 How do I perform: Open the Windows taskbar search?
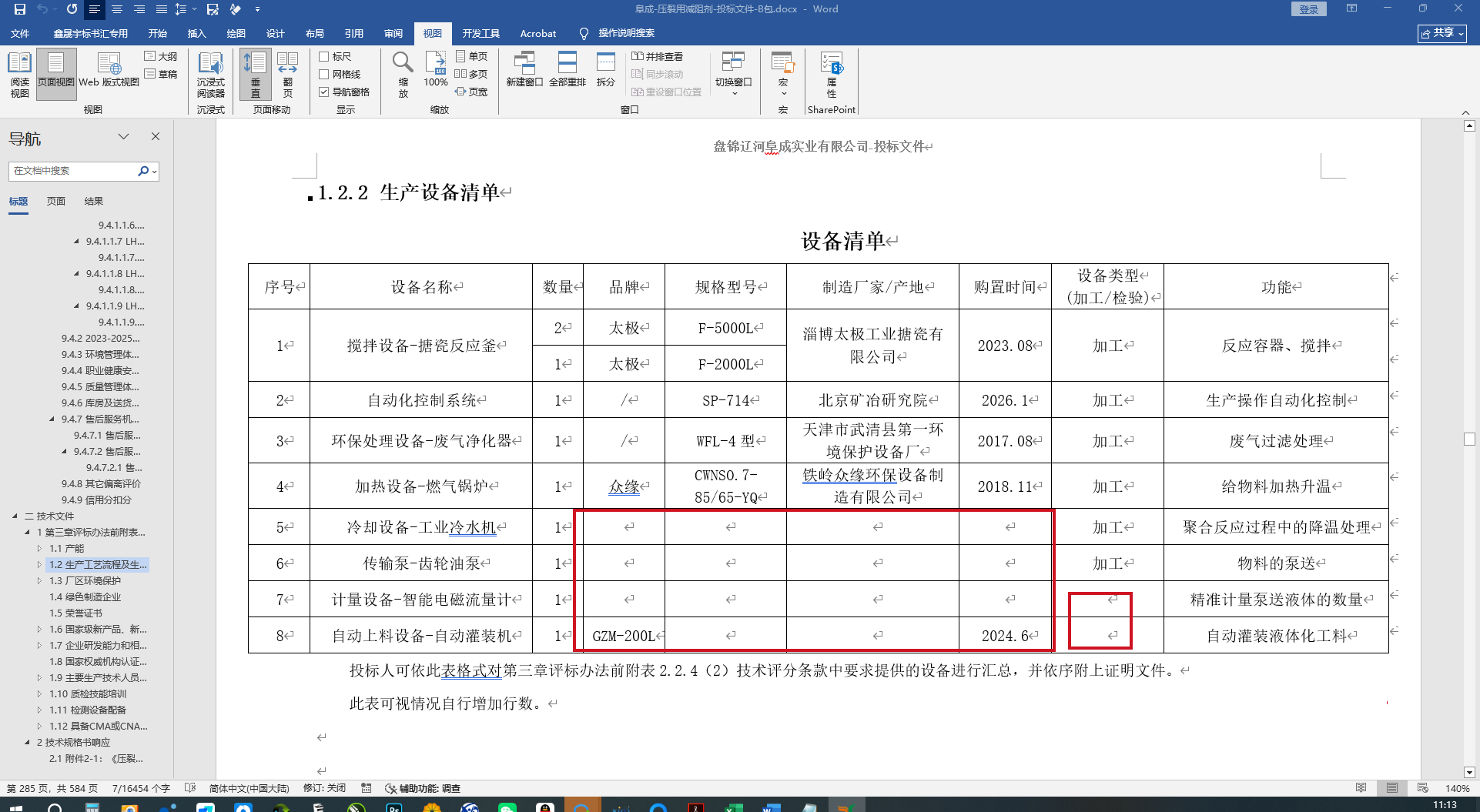point(55,807)
